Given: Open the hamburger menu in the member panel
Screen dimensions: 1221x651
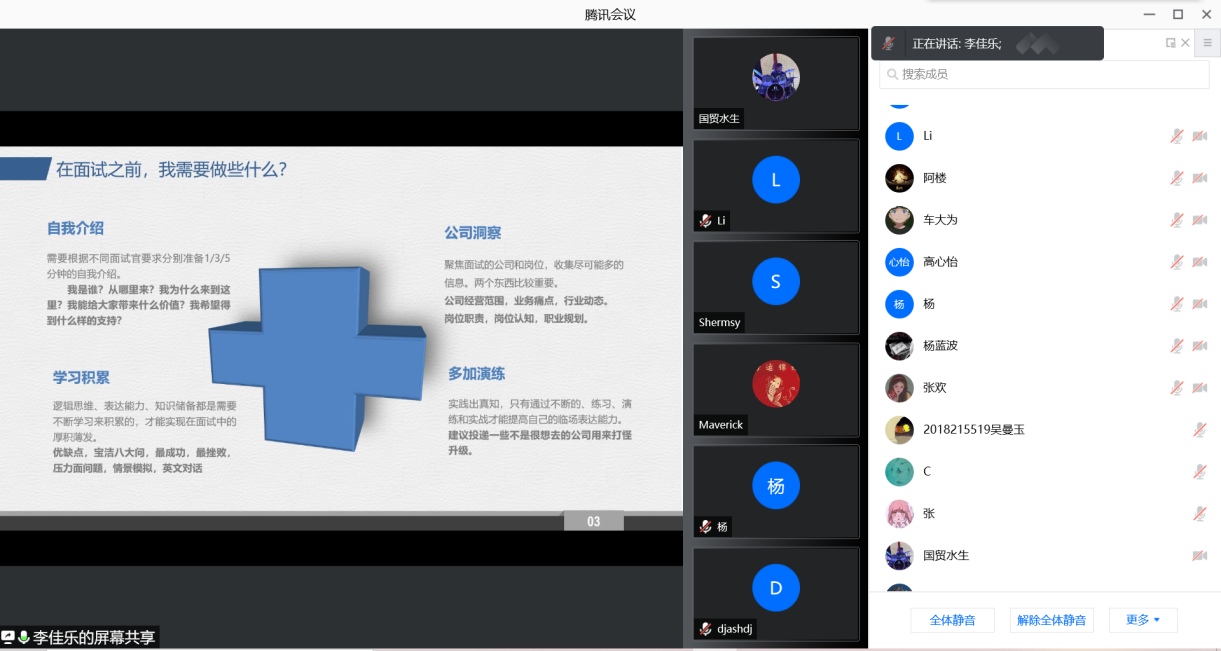Looking at the screenshot, I should 1207,43.
